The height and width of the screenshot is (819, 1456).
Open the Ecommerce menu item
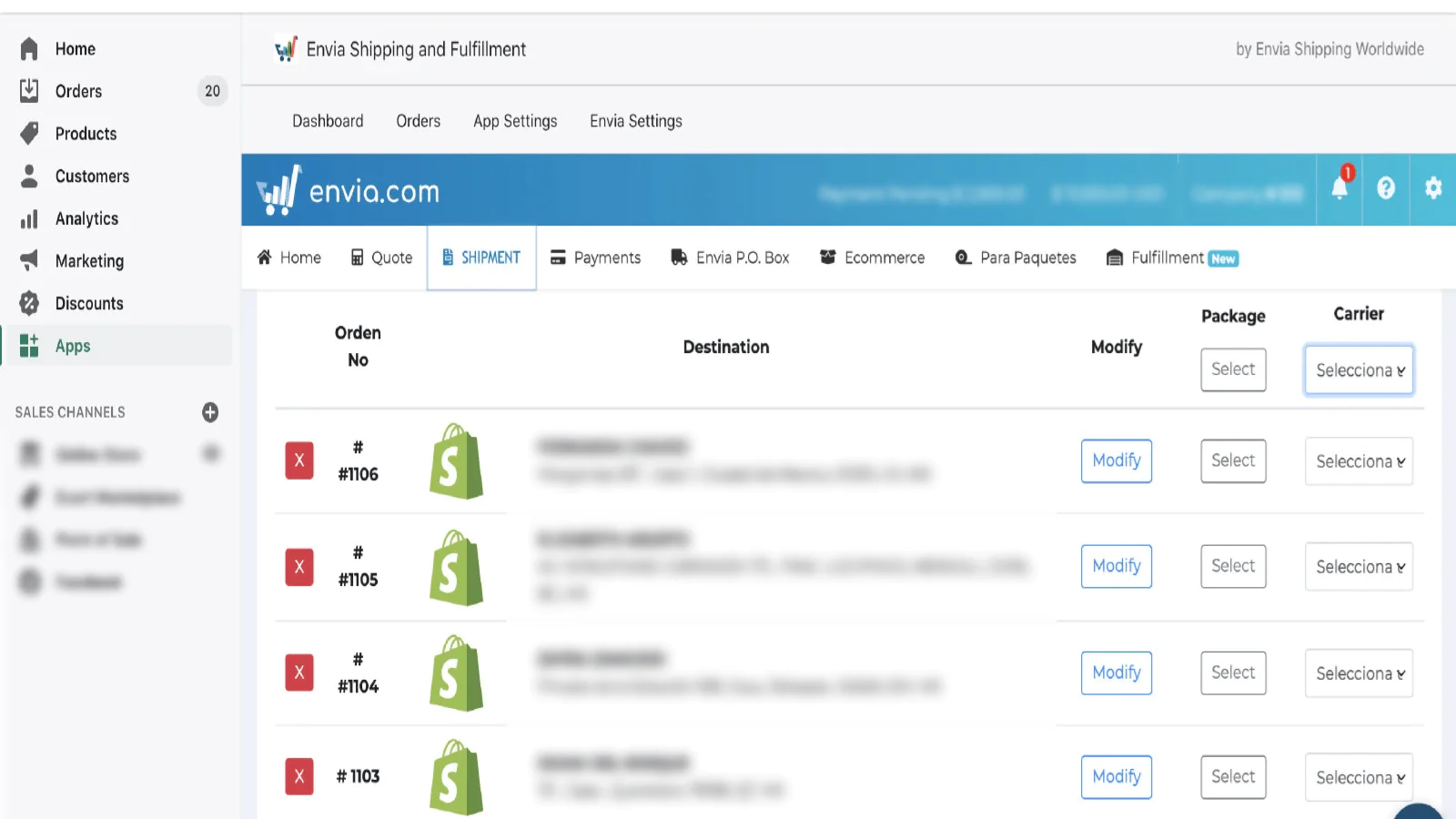point(872,258)
